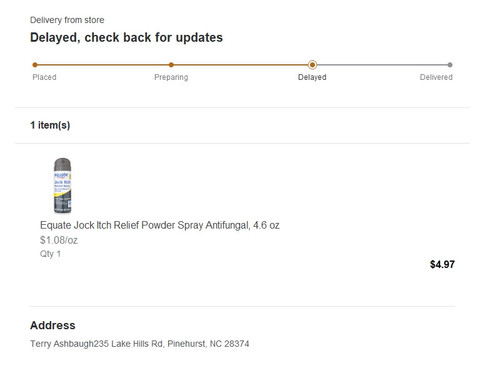Click the $4.97 item price
The image size is (500, 391).
[442, 264]
